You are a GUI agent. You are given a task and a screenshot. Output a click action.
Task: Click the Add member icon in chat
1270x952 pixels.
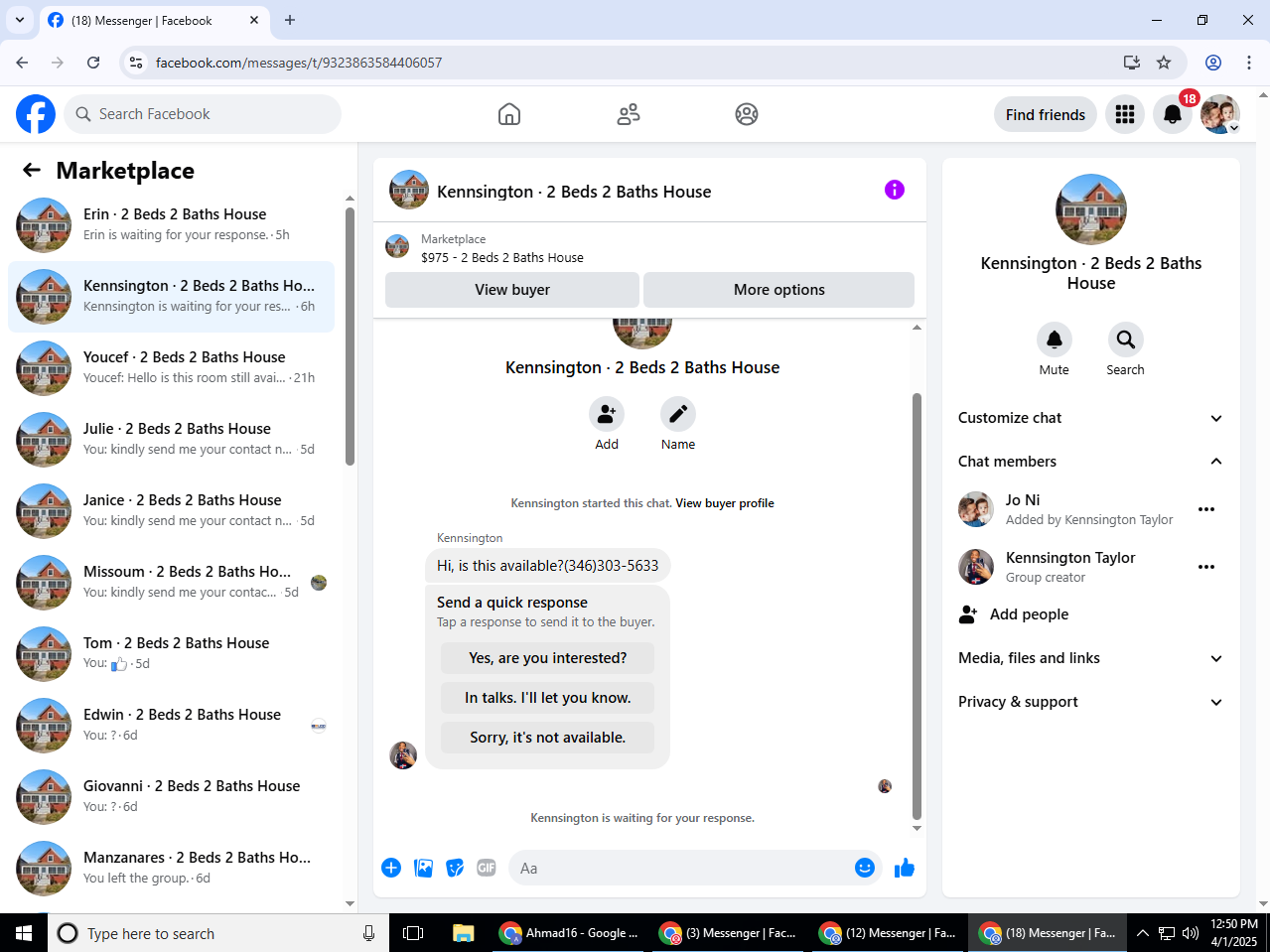[607, 414]
